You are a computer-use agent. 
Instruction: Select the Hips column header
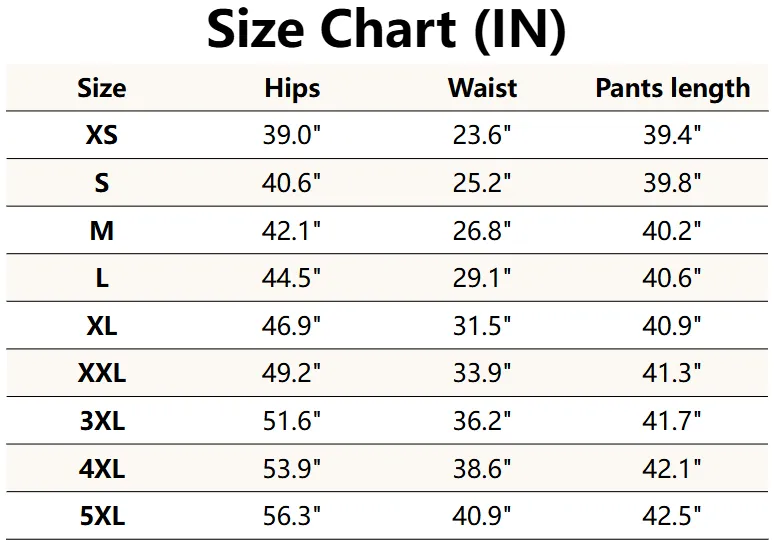pyautogui.click(x=292, y=89)
